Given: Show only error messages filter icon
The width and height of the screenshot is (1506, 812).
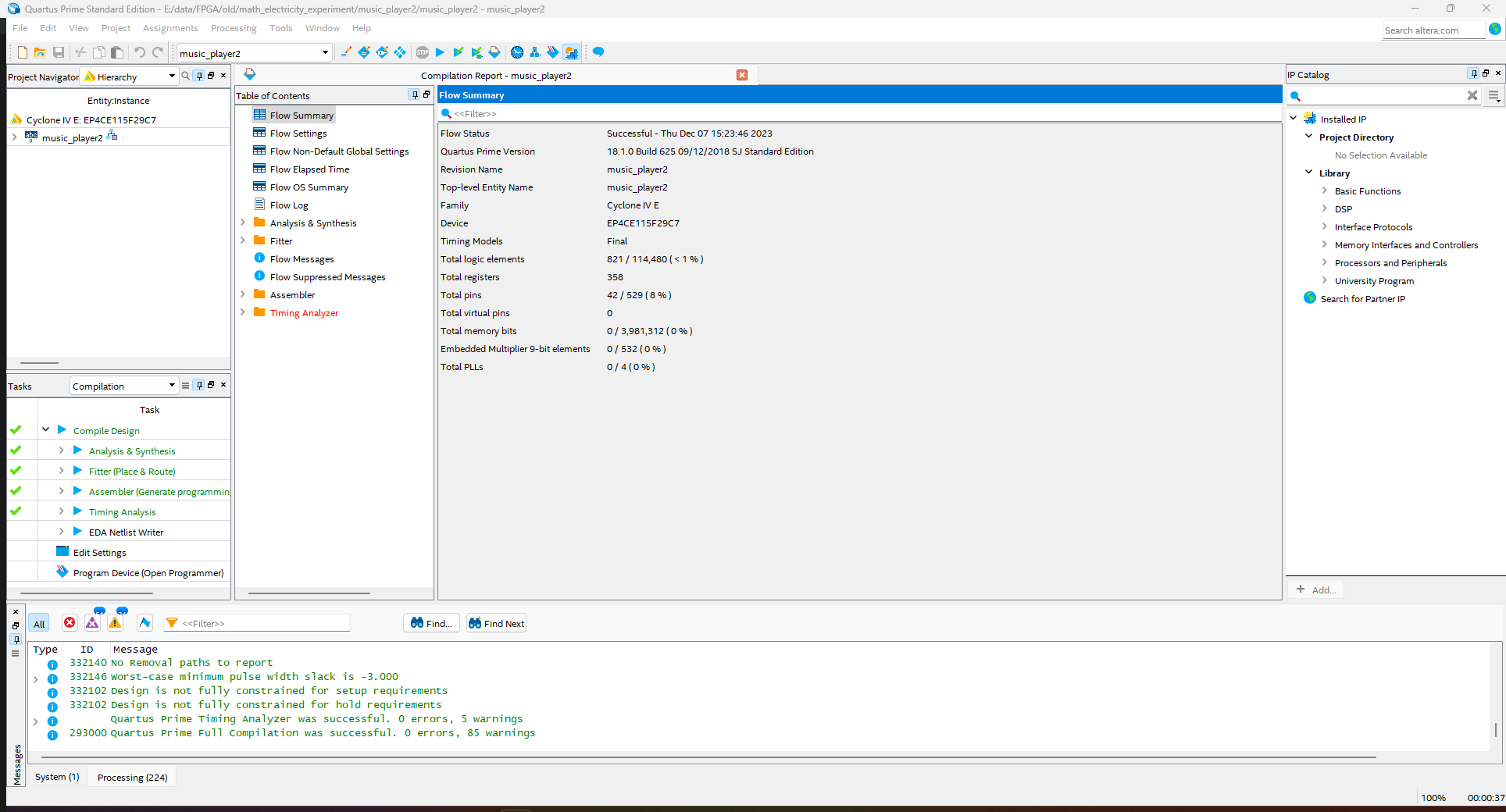Looking at the screenshot, I should (x=70, y=622).
